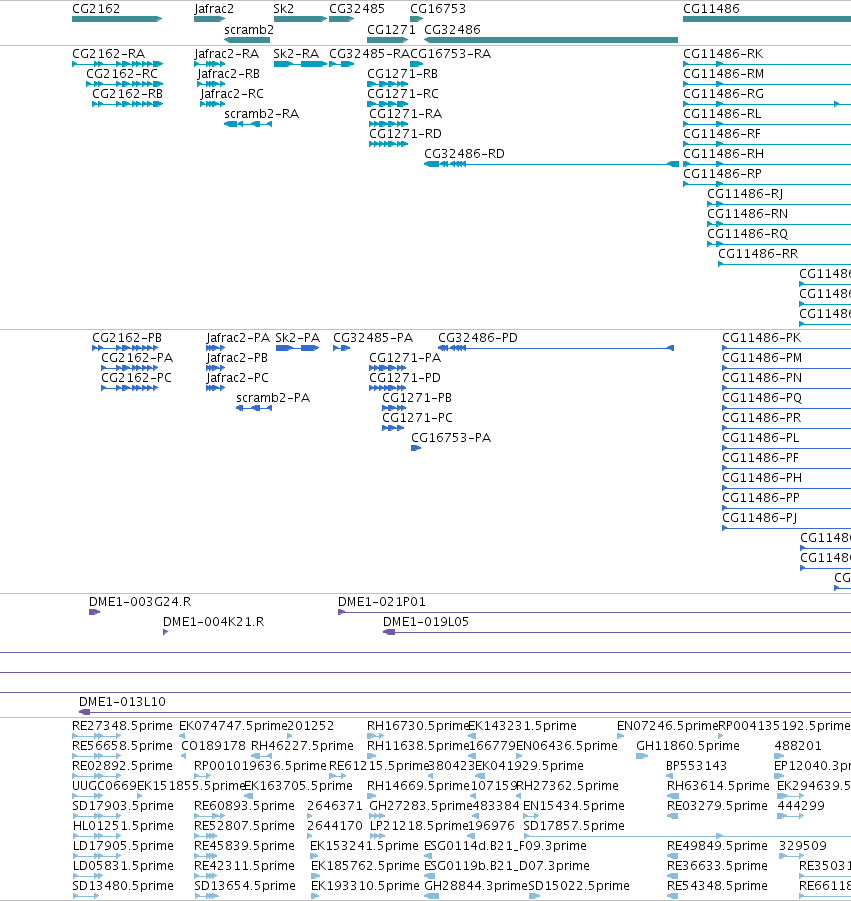Click the scramb2 gene label

pos(249,29)
